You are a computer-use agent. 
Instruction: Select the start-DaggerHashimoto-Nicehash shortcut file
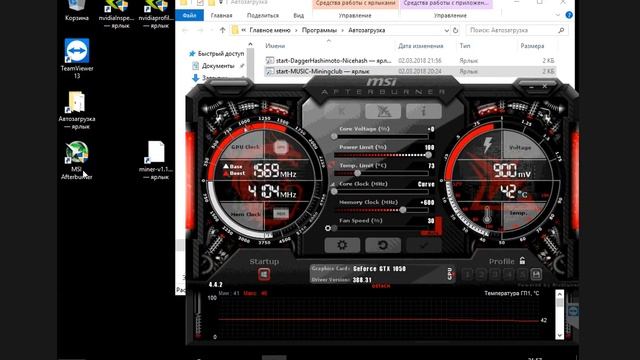(410, 60)
